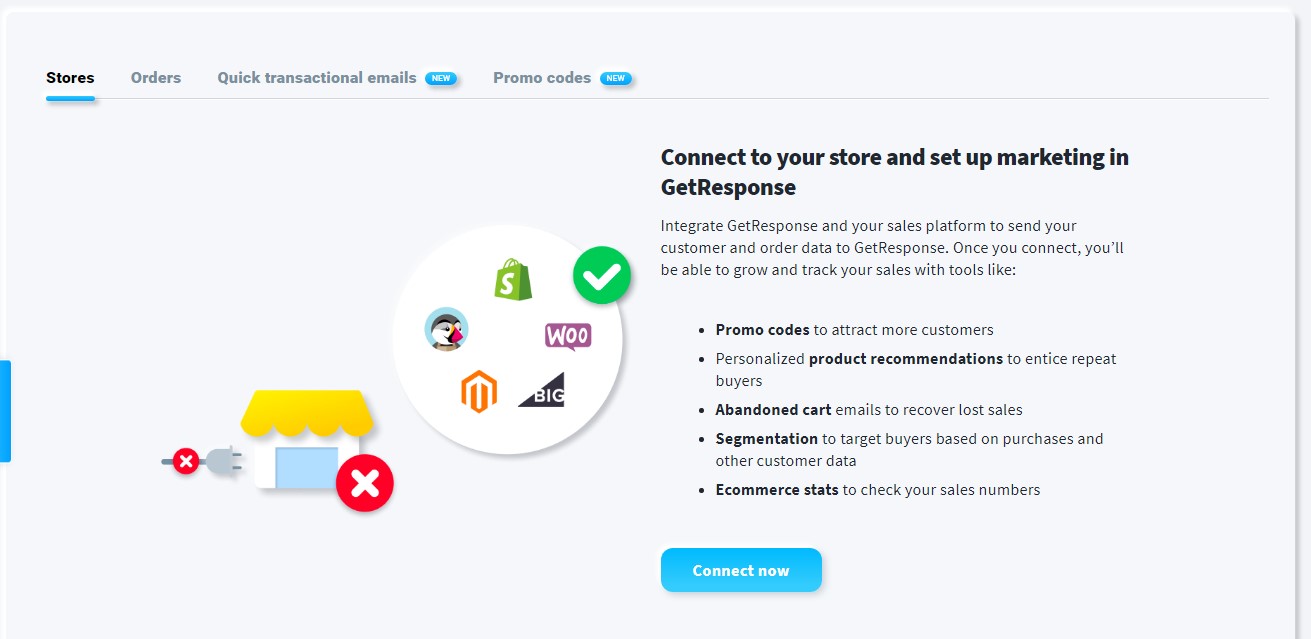This screenshot has height=639, width=1311.
Task: Click the large red X on store
Action: click(x=365, y=483)
